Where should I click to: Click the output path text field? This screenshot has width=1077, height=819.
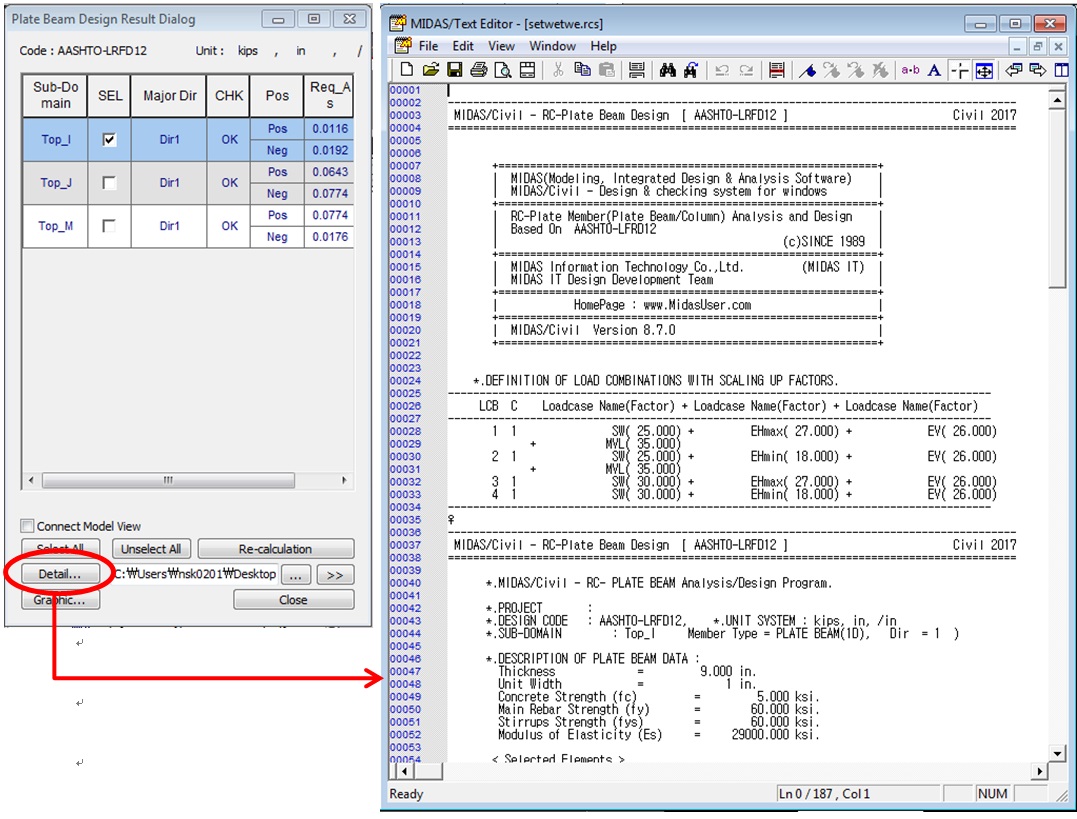(194, 575)
